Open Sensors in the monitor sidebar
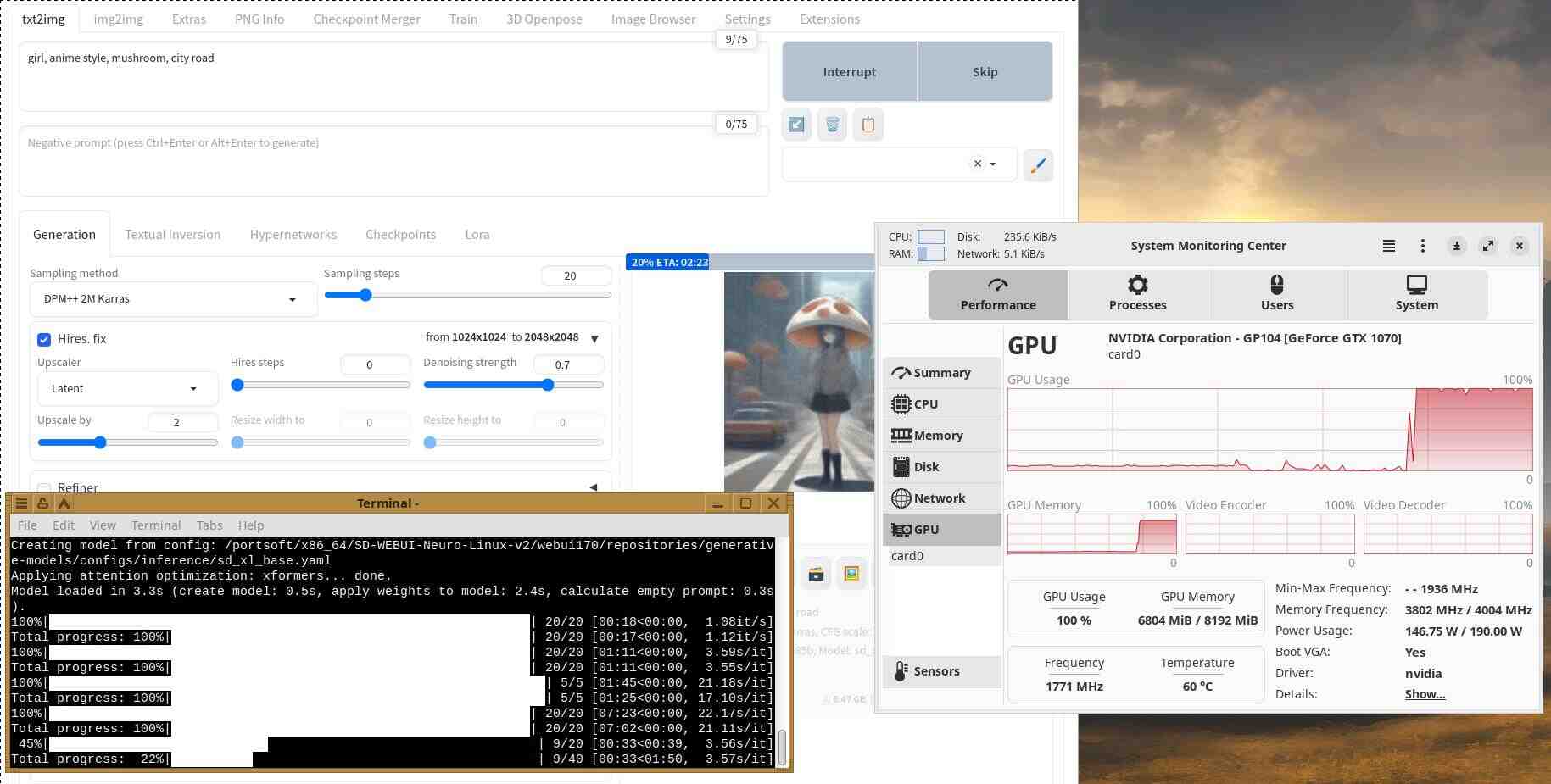Screen dimensions: 1551x784 point(941,671)
